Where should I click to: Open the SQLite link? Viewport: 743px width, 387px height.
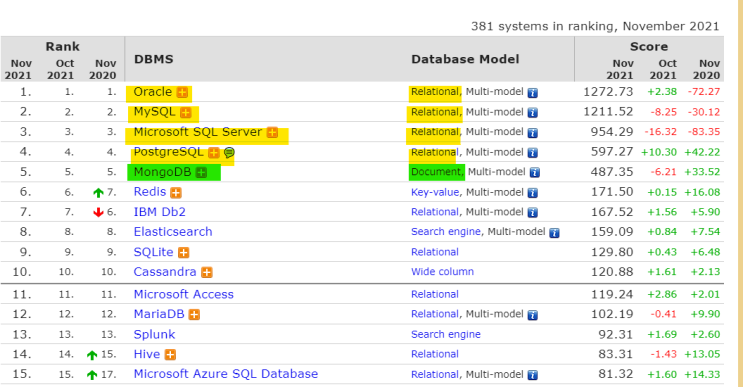pyautogui.click(x=154, y=252)
